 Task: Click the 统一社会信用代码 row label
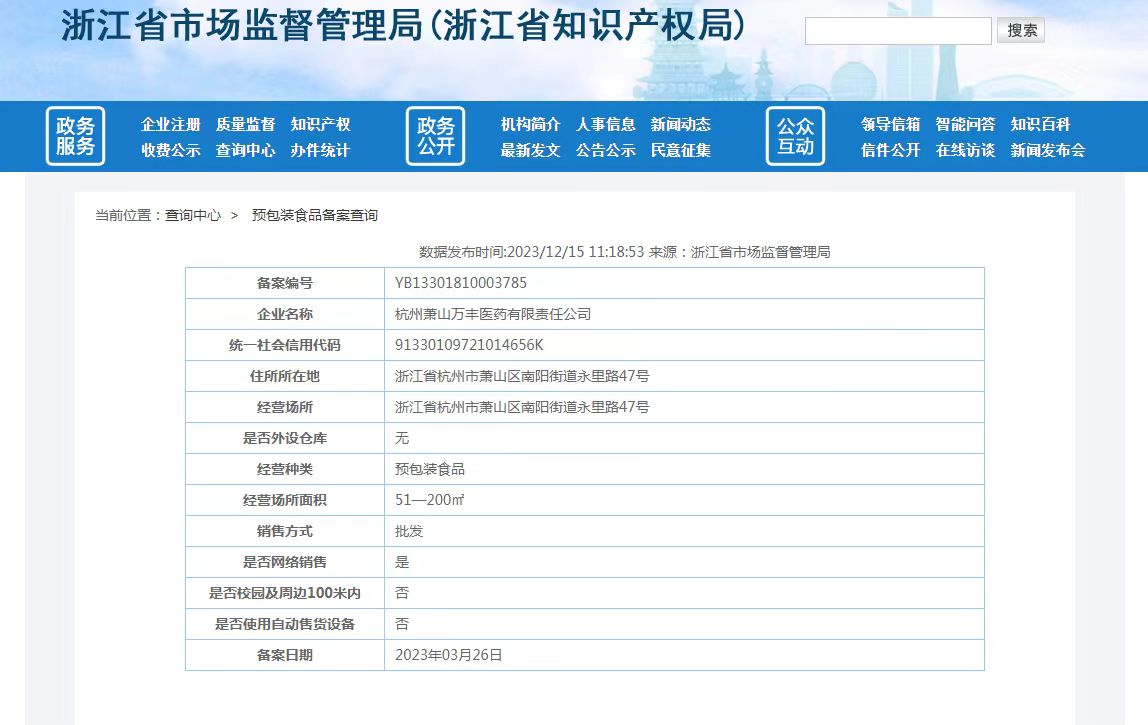(x=285, y=345)
